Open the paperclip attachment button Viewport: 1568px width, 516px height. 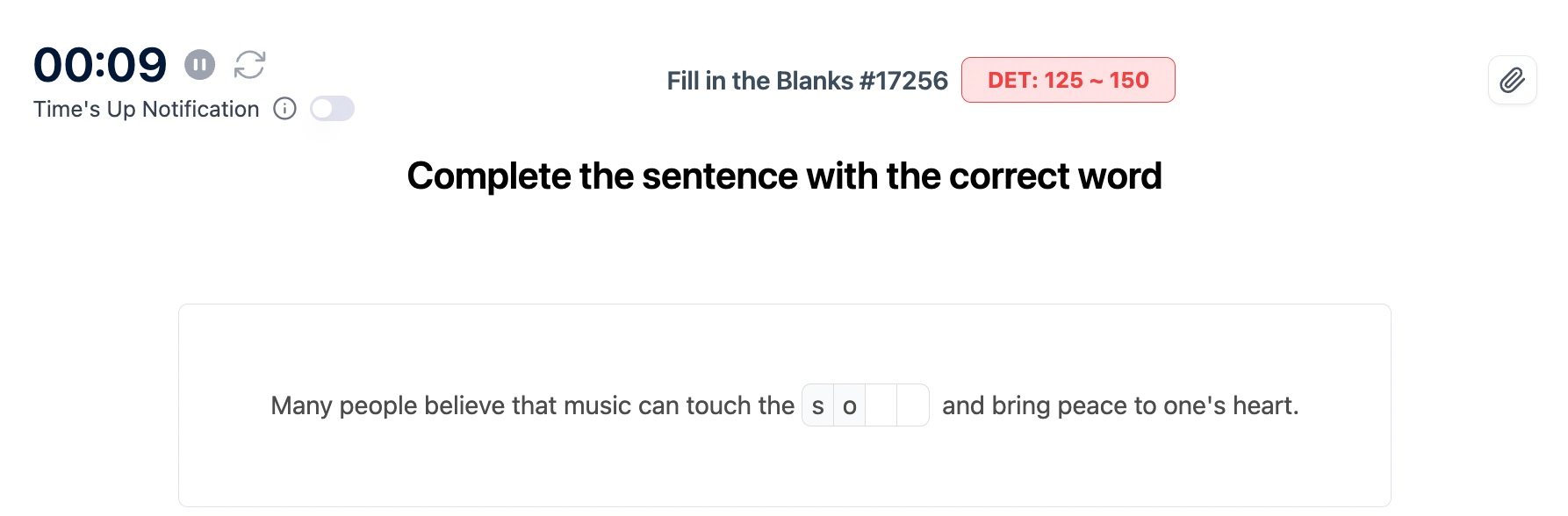[1512, 81]
